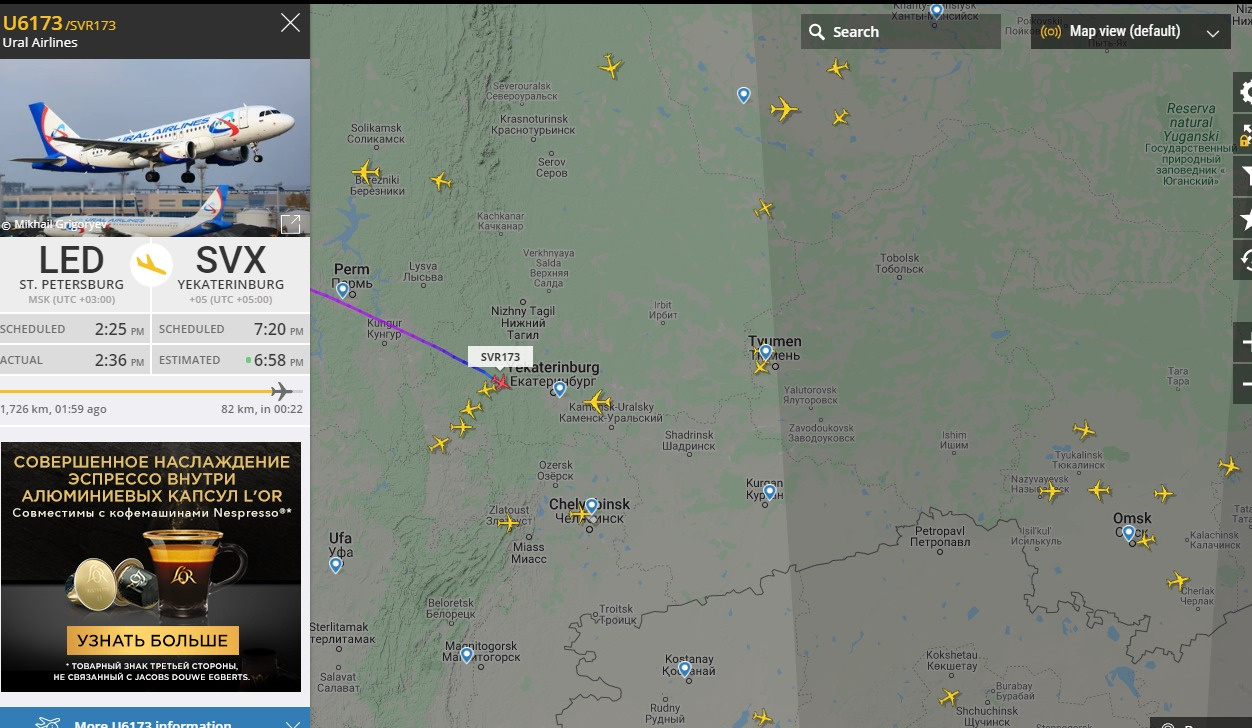
Task: Click the flight progress bar plane marker
Action: click(x=282, y=391)
